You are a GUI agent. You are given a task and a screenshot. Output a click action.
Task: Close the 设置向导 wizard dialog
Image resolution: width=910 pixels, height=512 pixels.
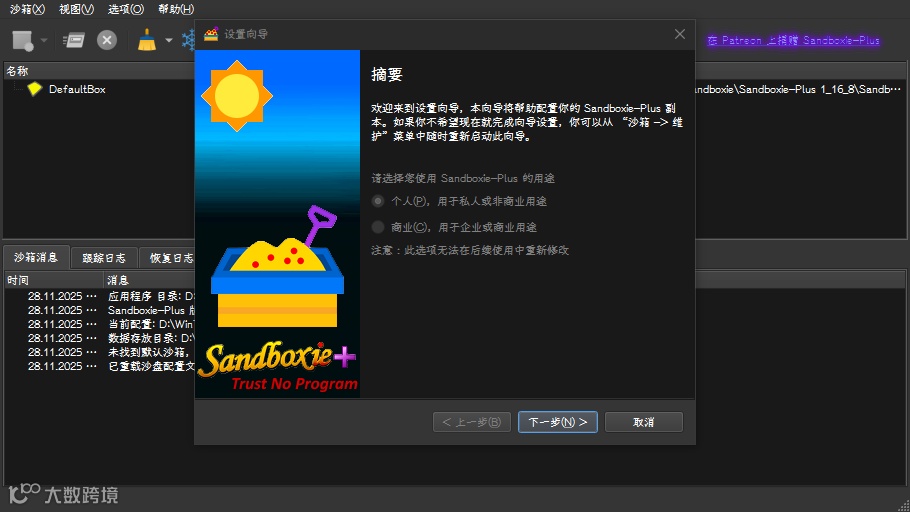pos(680,34)
